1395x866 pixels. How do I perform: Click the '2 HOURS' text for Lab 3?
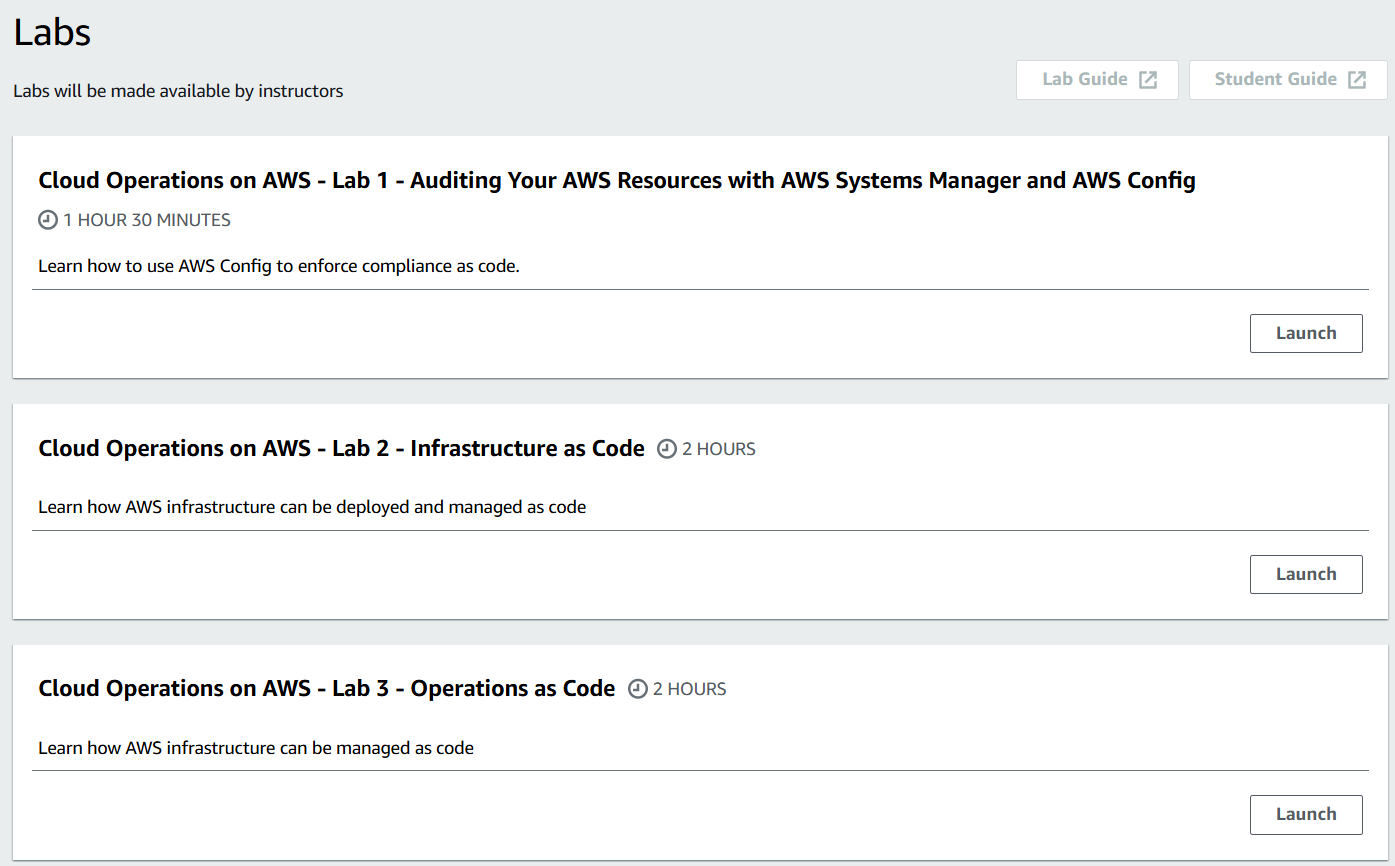(x=690, y=689)
